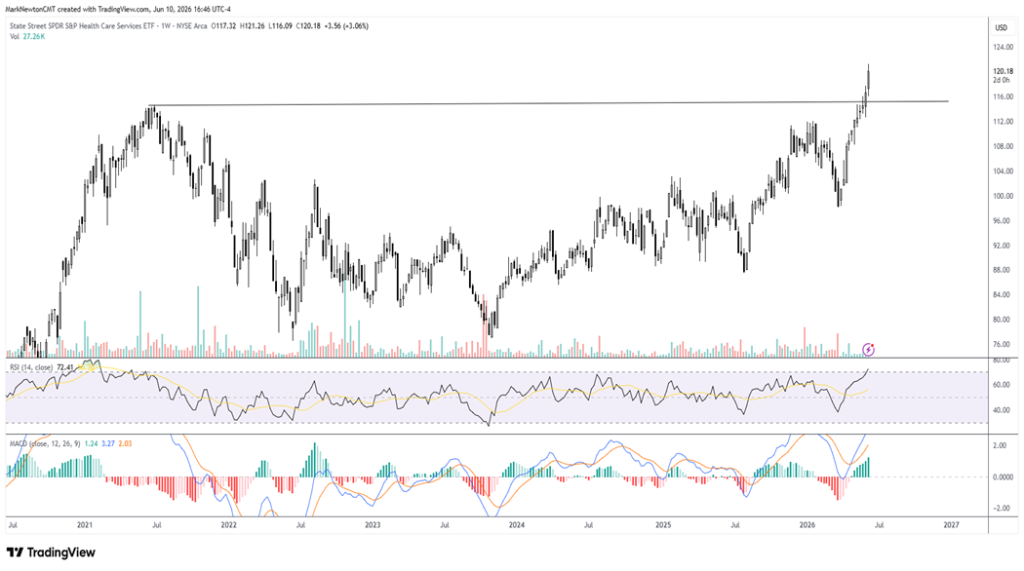
Task: Click the 76.00 price axis label
Action: [1002, 344]
